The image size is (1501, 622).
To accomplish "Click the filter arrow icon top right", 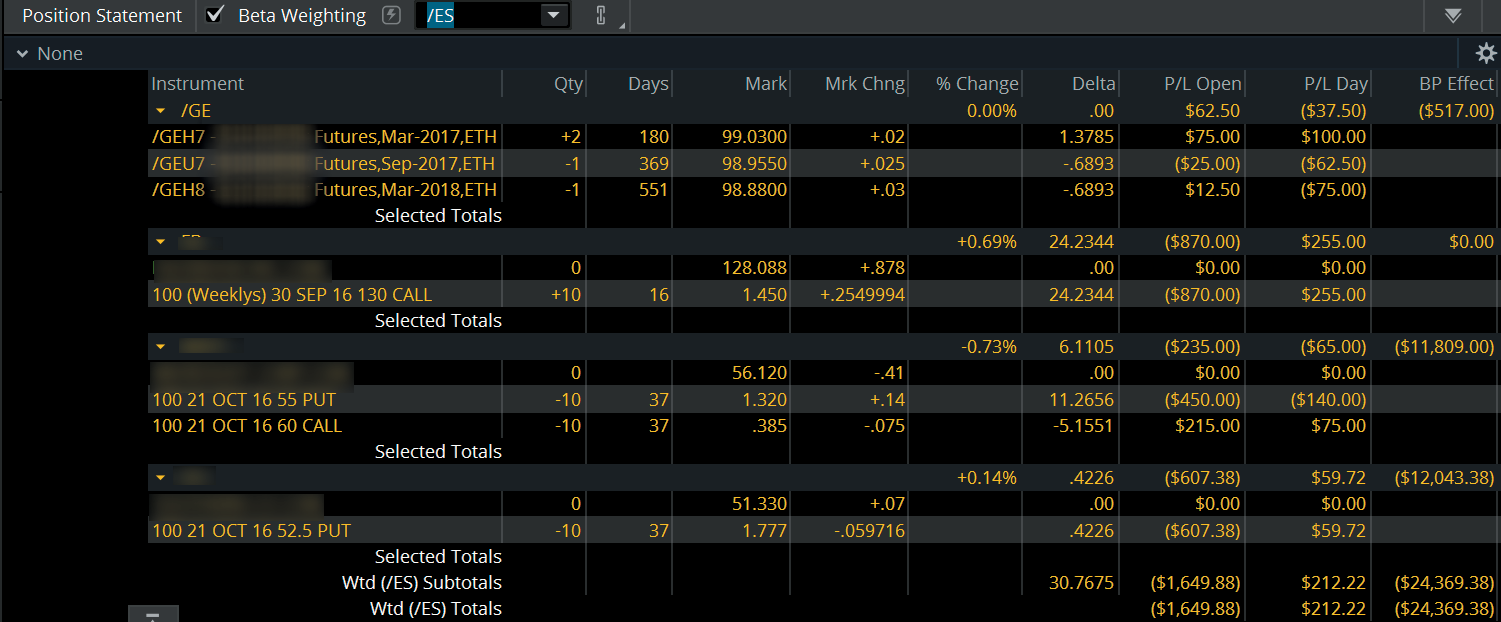I will pyautogui.click(x=1454, y=15).
